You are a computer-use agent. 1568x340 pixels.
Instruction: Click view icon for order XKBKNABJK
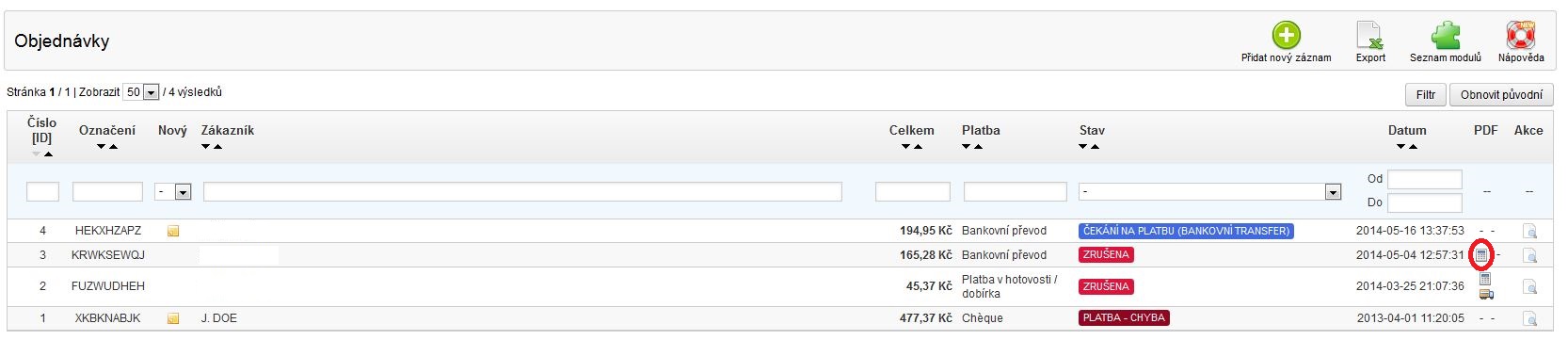click(1529, 318)
